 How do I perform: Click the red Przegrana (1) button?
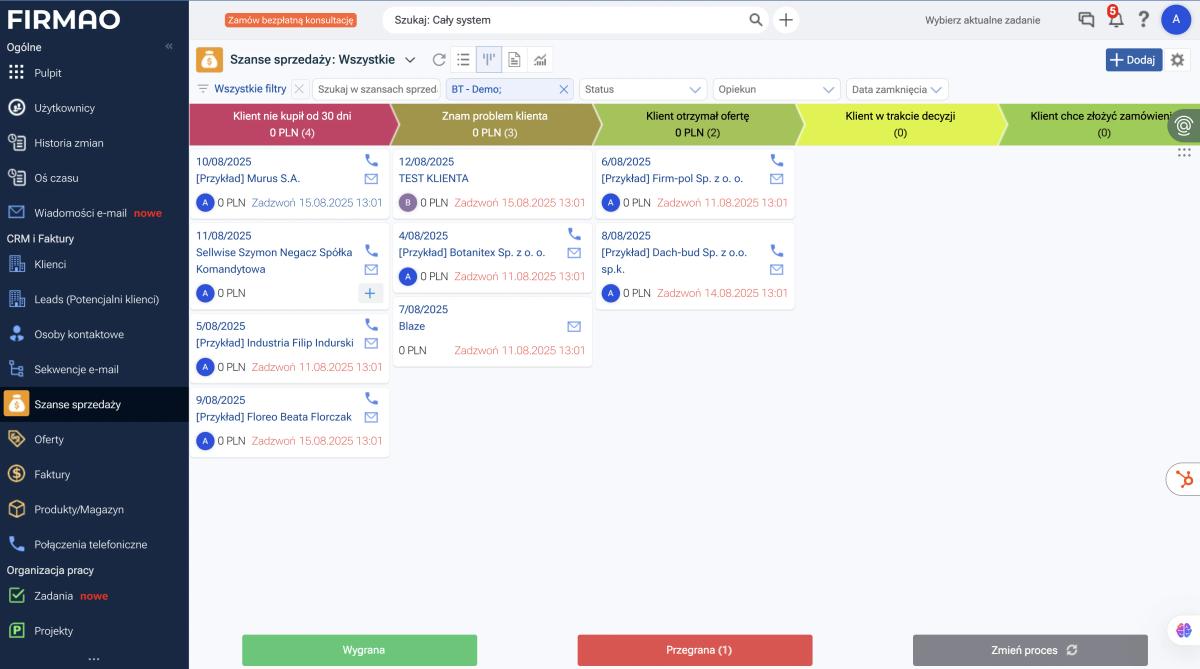[x=695, y=650]
